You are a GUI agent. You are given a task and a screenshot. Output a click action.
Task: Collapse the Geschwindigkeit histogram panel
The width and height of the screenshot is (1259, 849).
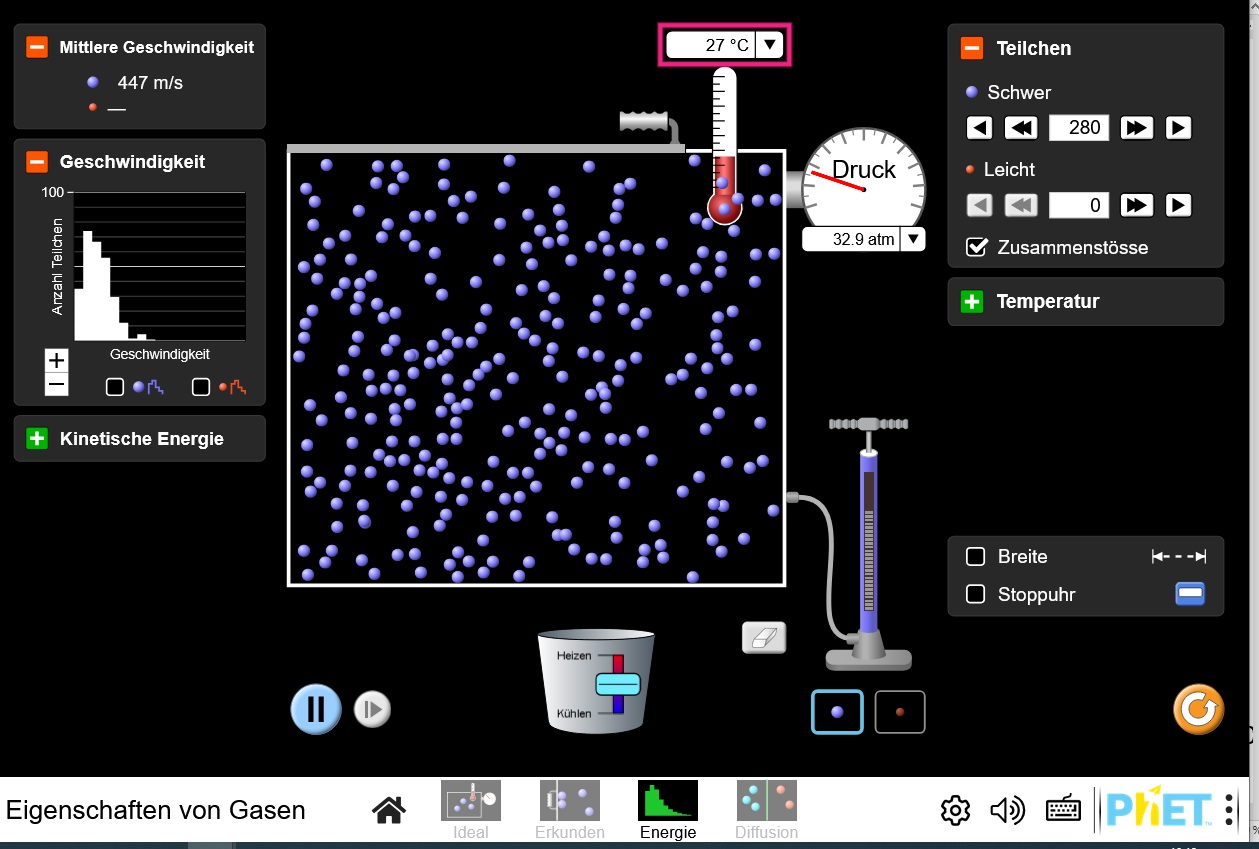[37, 161]
